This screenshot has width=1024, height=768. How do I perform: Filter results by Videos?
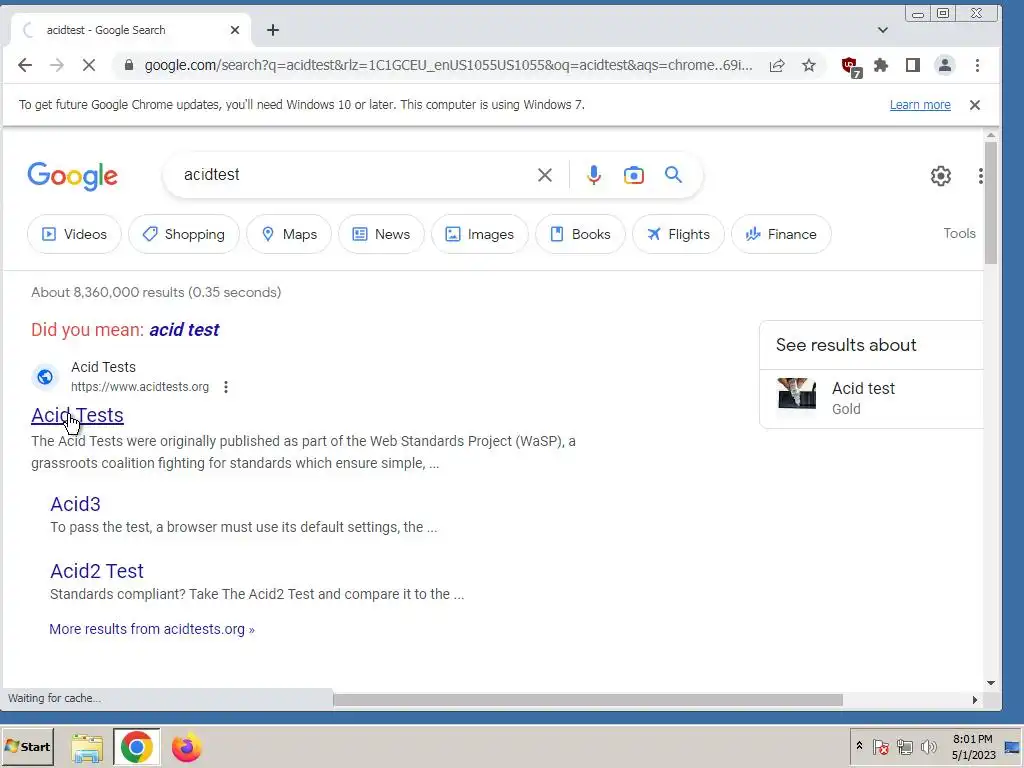[x=74, y=234]
